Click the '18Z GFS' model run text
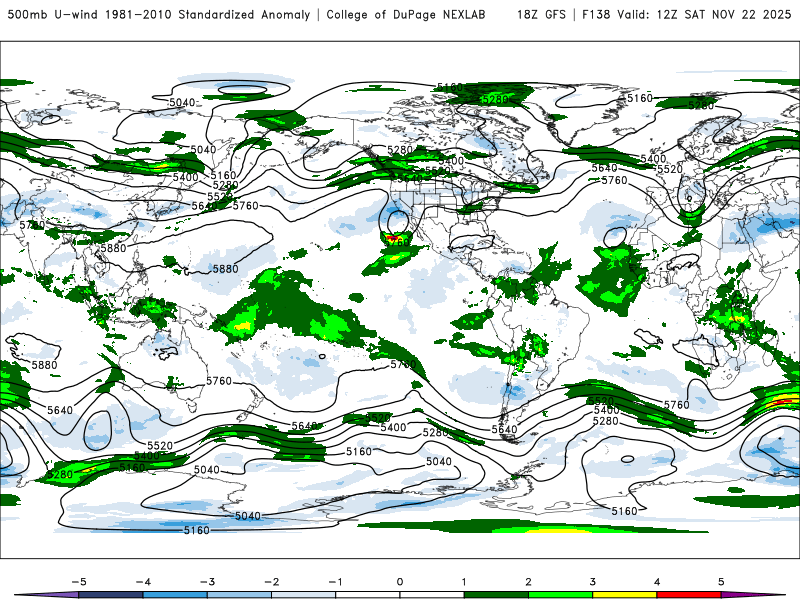This screenshot has width=800, height=600. coord(541,14)
